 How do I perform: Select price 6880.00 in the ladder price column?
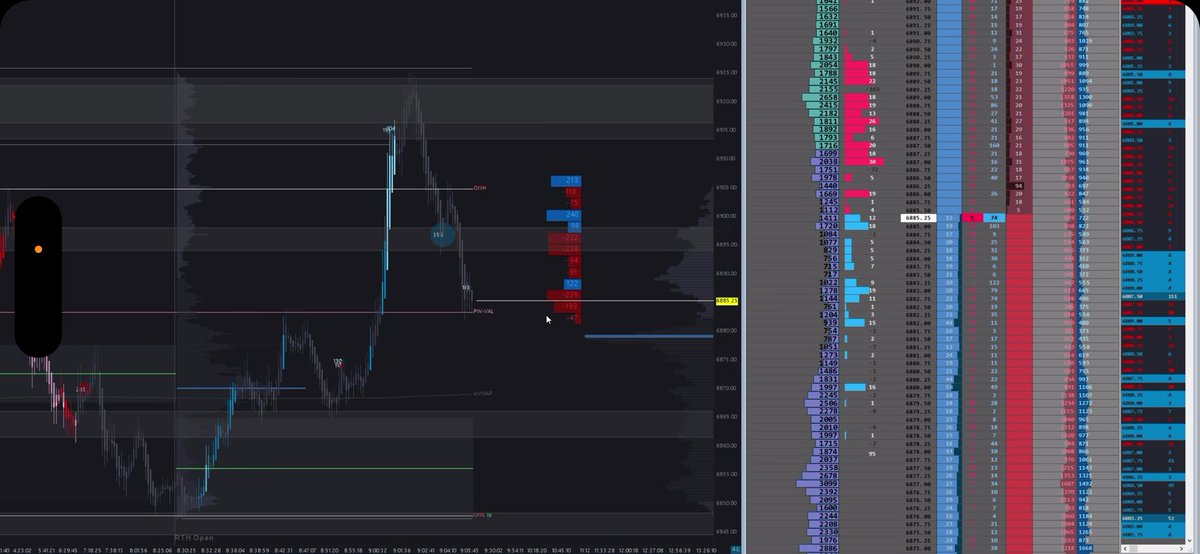pos(919,386)
